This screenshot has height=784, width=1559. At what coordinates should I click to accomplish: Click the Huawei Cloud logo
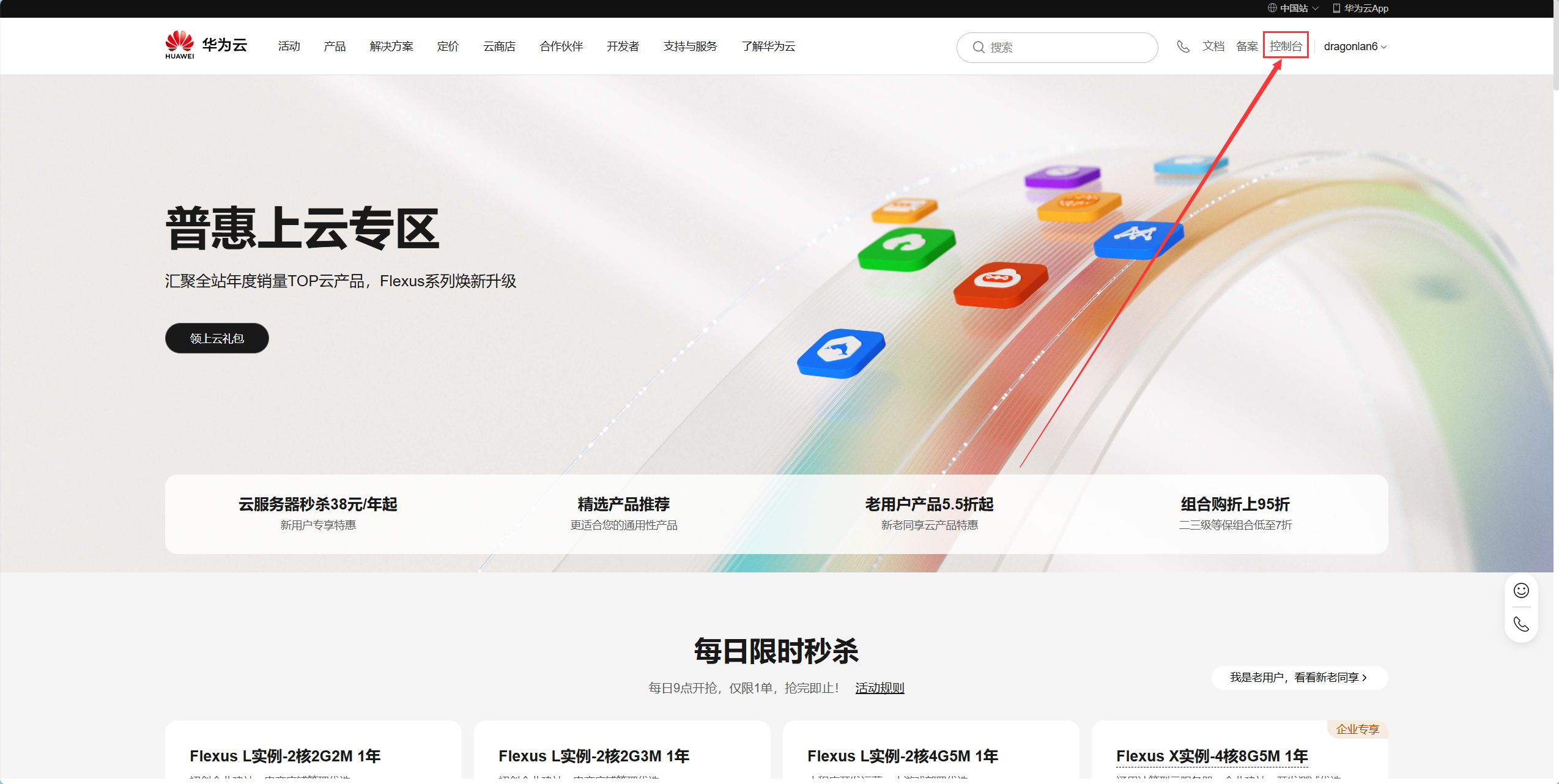206,45
